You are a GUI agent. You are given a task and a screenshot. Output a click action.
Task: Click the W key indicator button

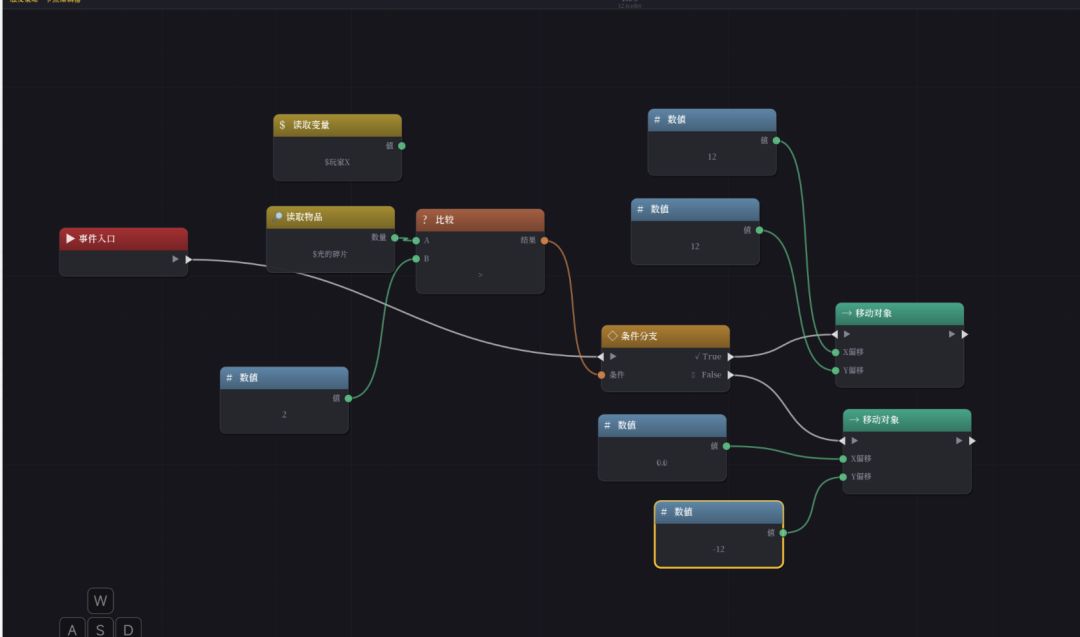[101, 601]
